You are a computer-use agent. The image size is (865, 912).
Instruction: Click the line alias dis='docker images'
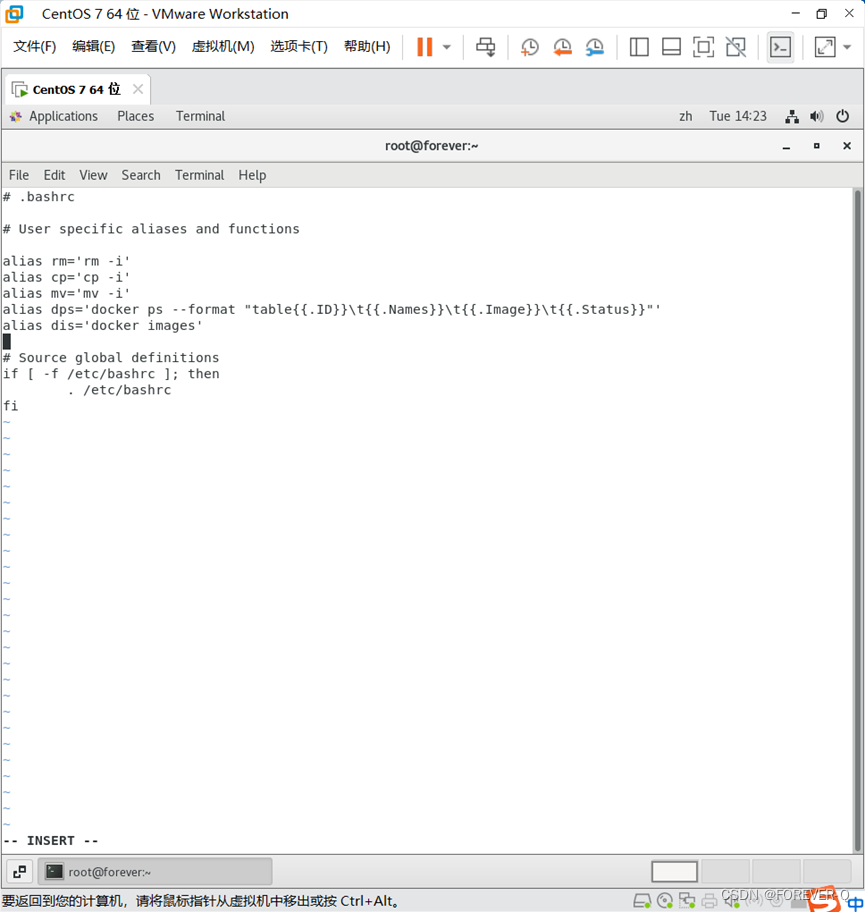[102, 326]
